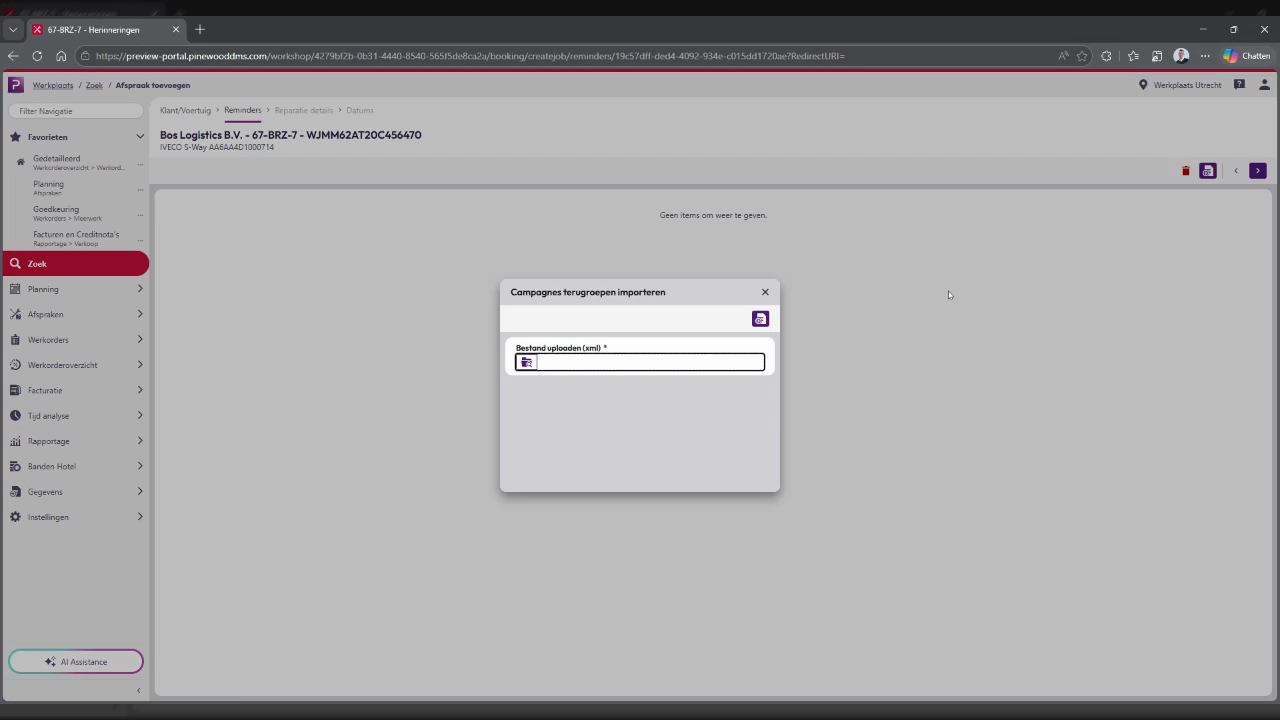
Task: Expand Werkorderoverzicht menu chevron
Action: tap(140, 365)
